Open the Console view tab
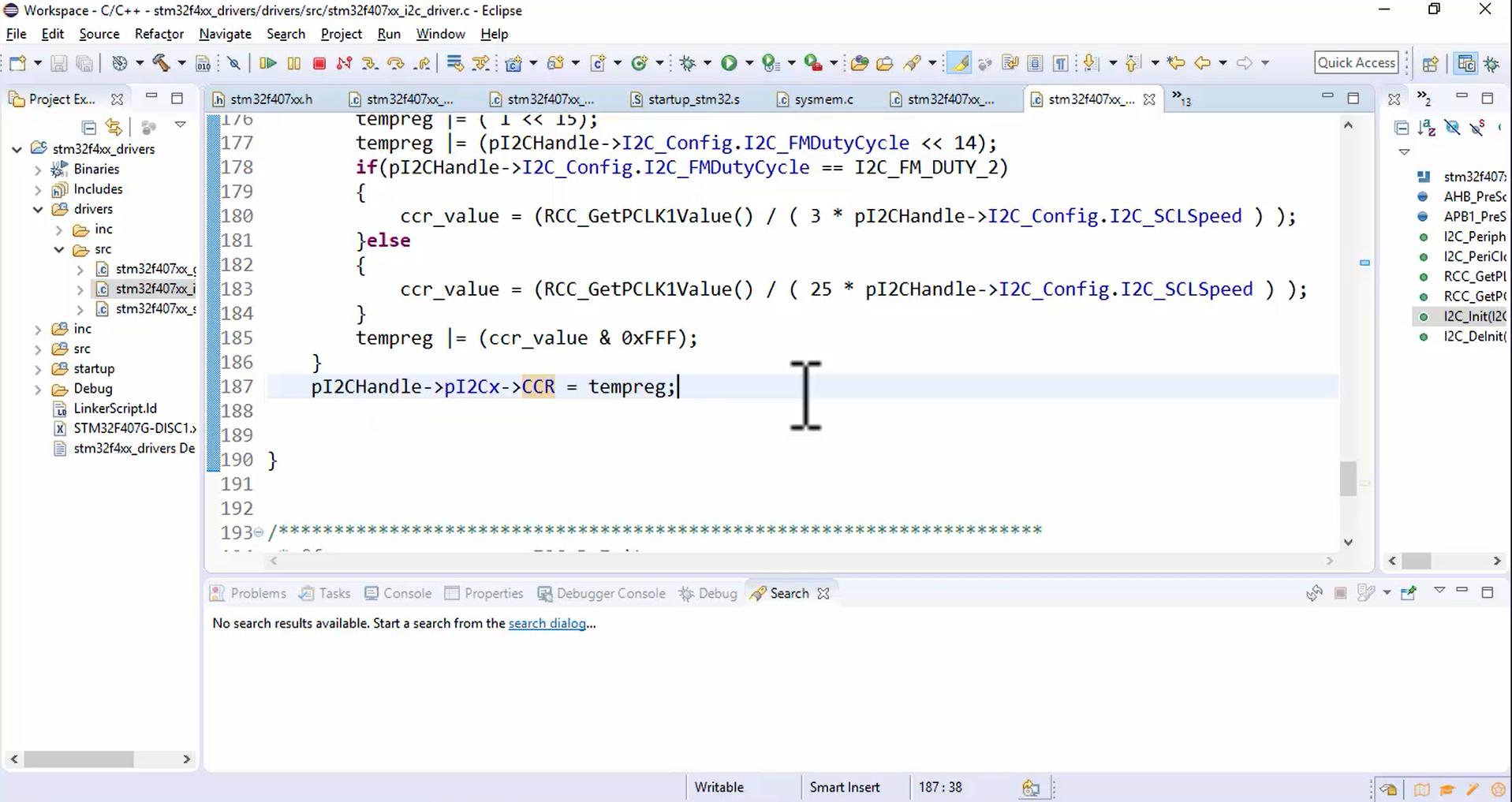 (x=398, y=593)
